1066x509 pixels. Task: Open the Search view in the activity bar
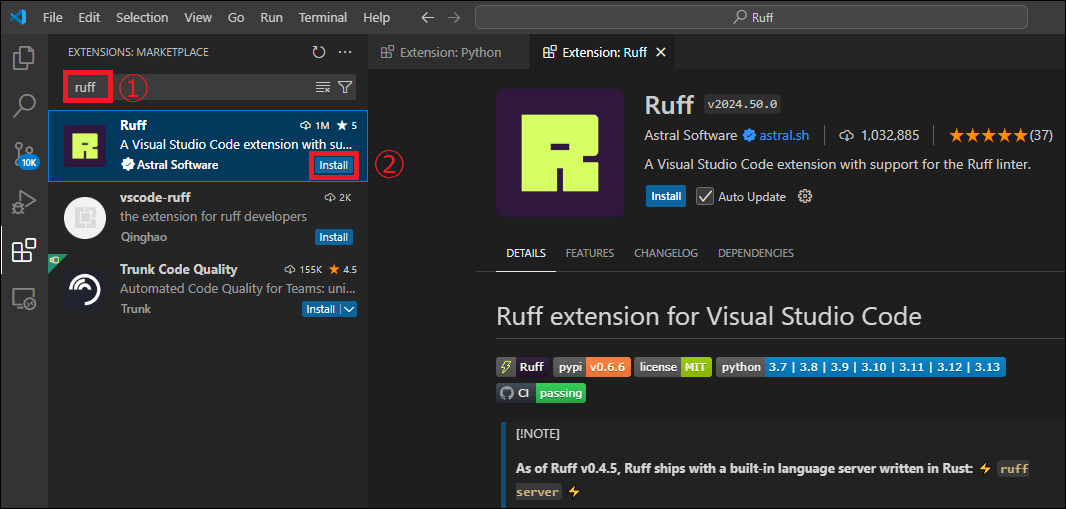click(x=24, y=105)
